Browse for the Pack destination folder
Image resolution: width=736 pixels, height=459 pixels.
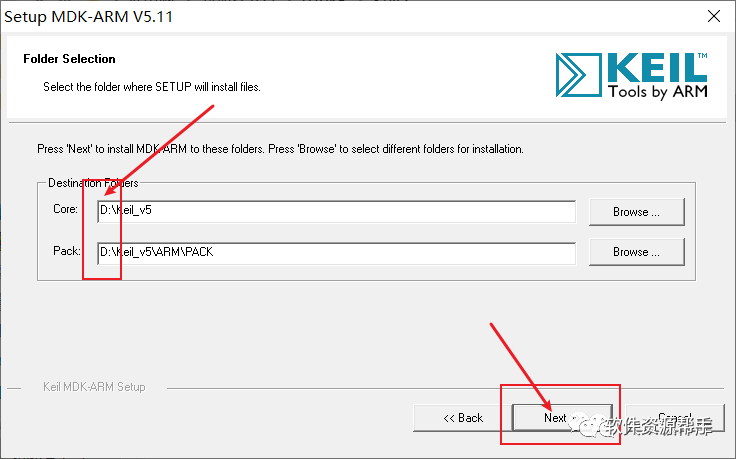(x=636, y=252)
